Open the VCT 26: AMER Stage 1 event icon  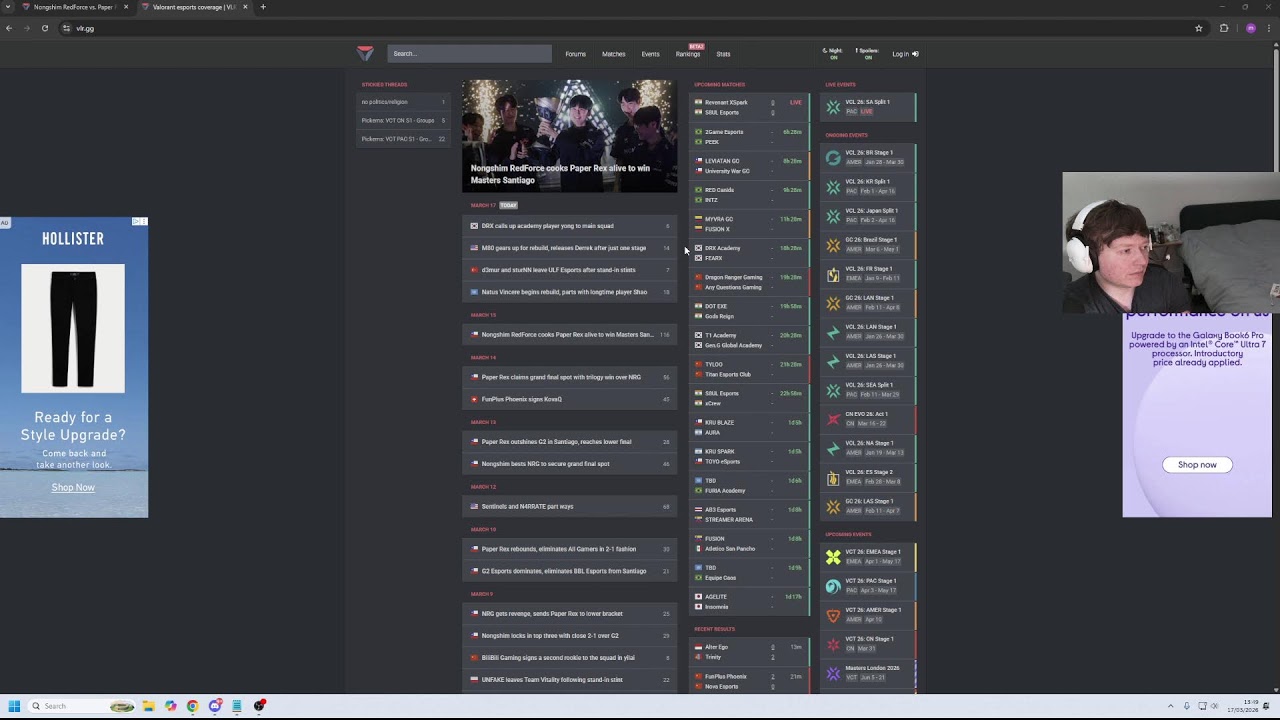pyautogui.click(x=833, y=615)
